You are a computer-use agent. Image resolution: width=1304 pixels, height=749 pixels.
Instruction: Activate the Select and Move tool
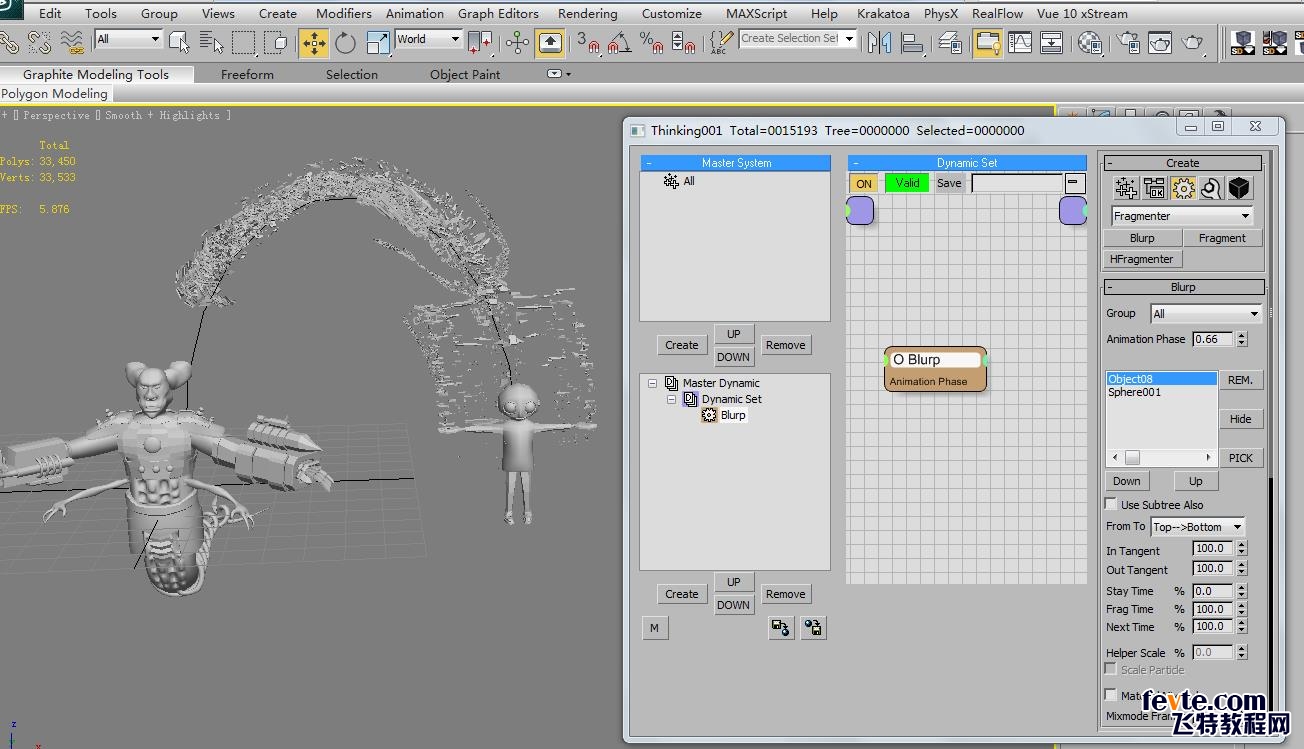pyautogui.click(x=314, y=42)
